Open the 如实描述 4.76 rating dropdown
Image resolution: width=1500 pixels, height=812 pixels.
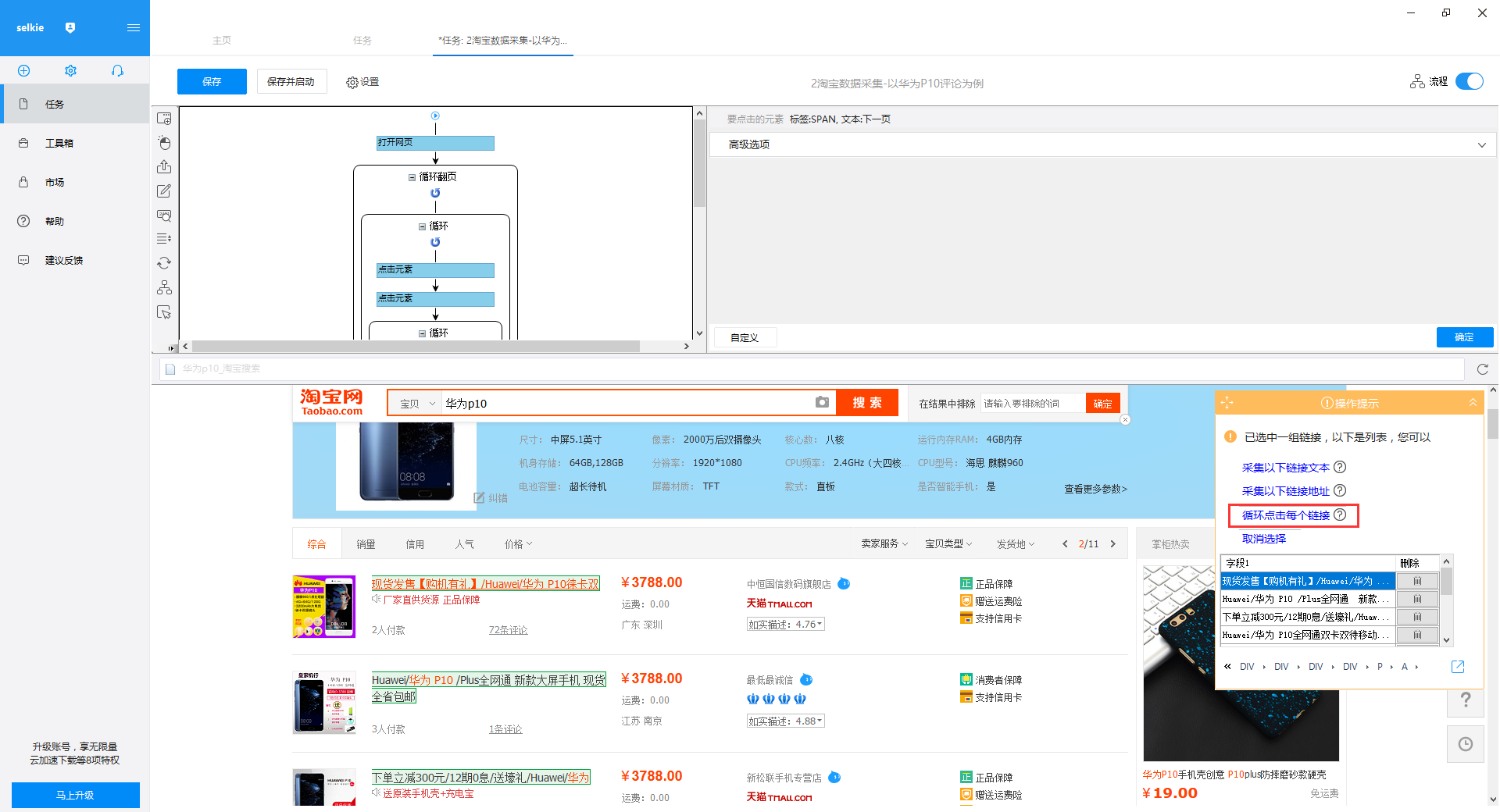coord(786,624)
